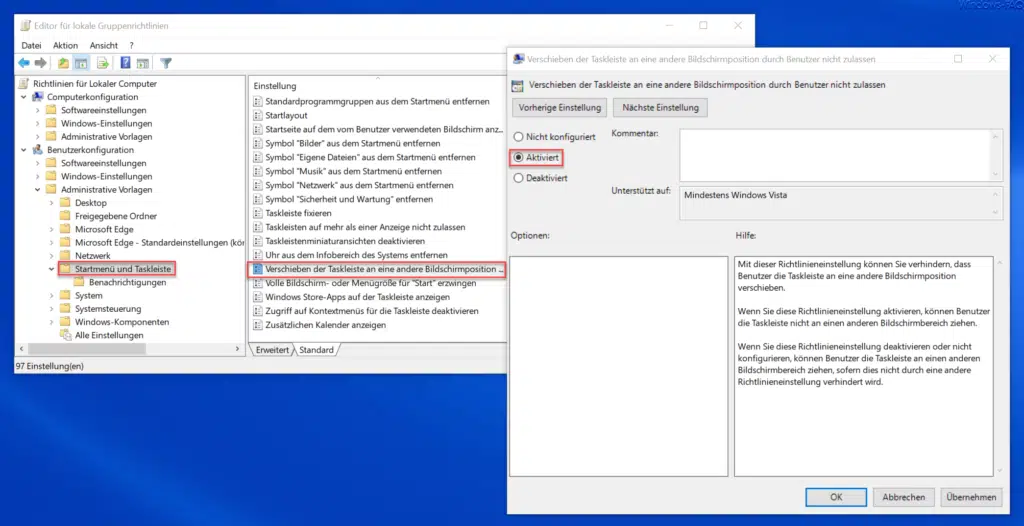Click the blue Back arrow in toolbar
Screen dimensions: 1024x526
coord(23,62)
